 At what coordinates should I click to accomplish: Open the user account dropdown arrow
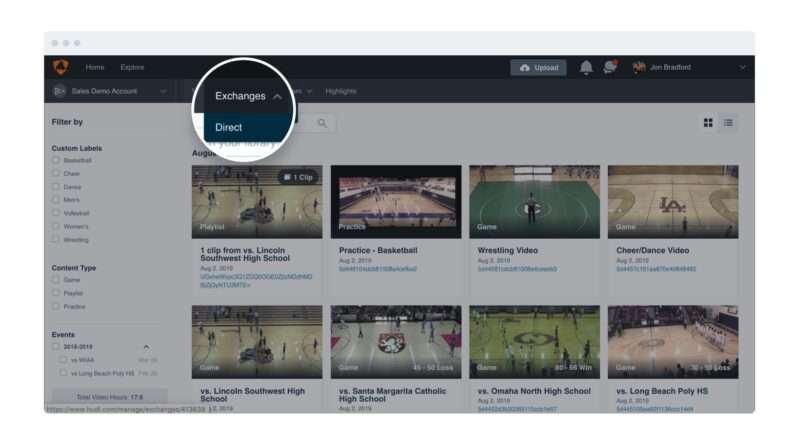point(742,67)
